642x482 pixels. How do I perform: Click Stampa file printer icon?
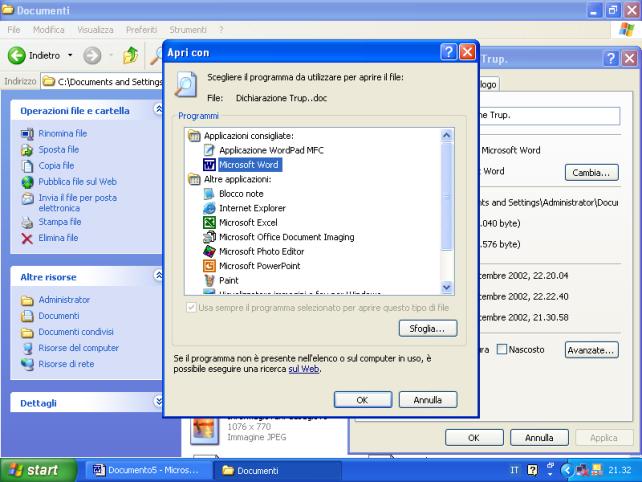[27, 222]
